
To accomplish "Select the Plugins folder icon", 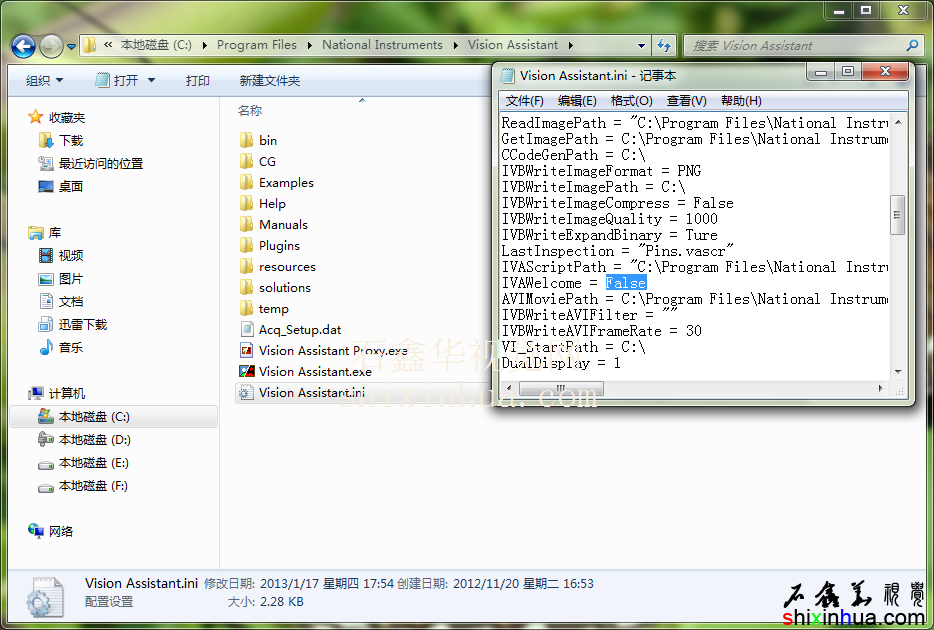I will (246, 245).
